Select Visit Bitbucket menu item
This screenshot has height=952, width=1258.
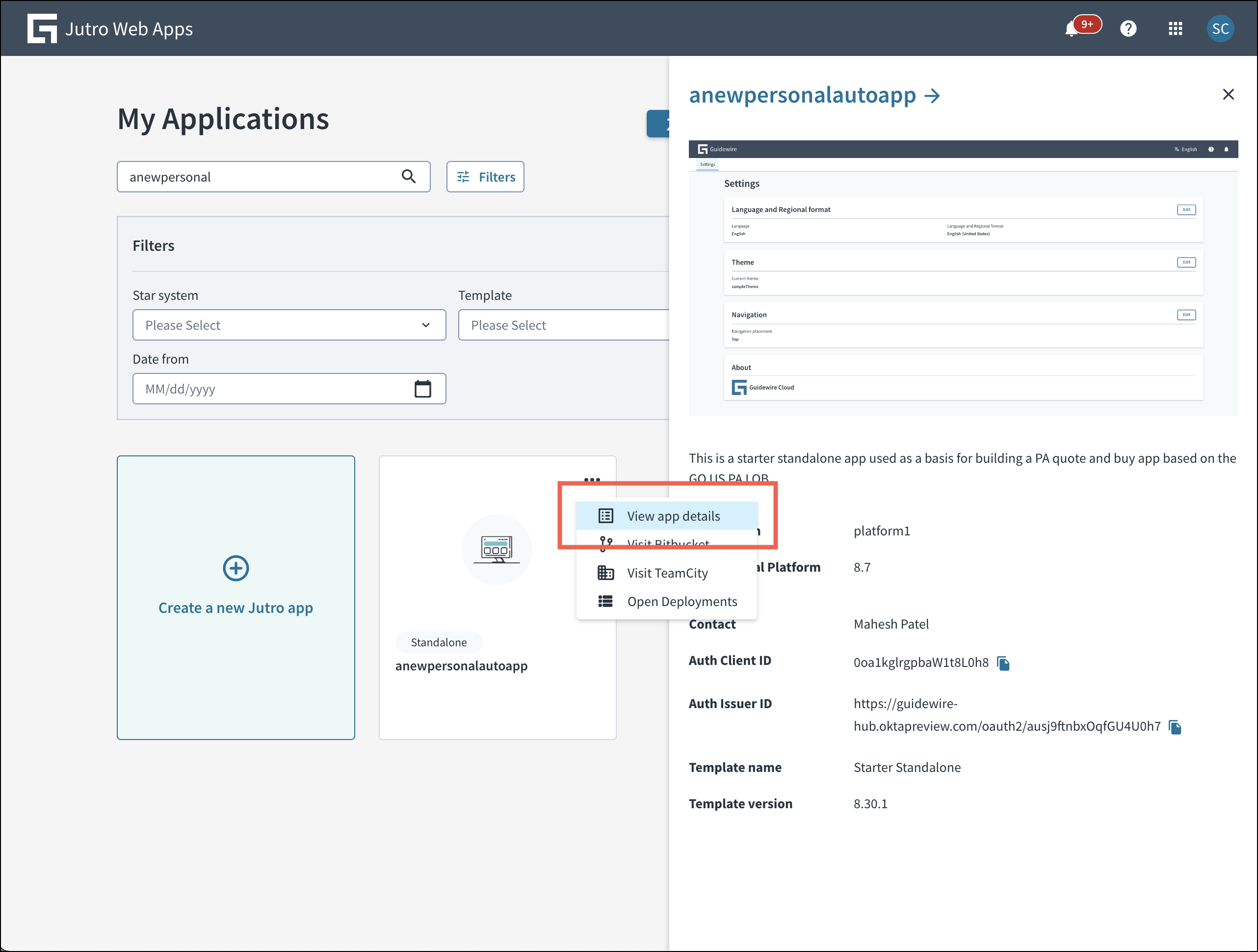pyautogui.click(x=667, y=543)
